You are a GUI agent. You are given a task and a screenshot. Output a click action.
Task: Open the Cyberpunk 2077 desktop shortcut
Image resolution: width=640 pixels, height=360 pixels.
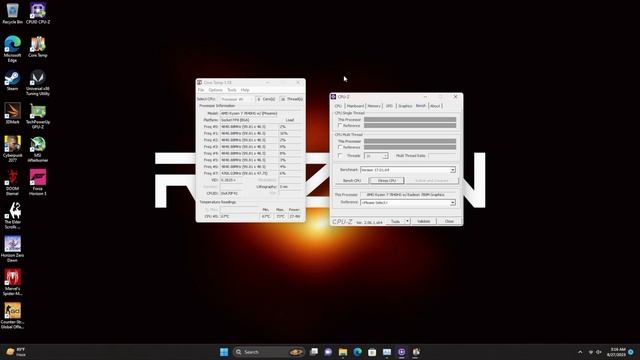coord(12,149)
